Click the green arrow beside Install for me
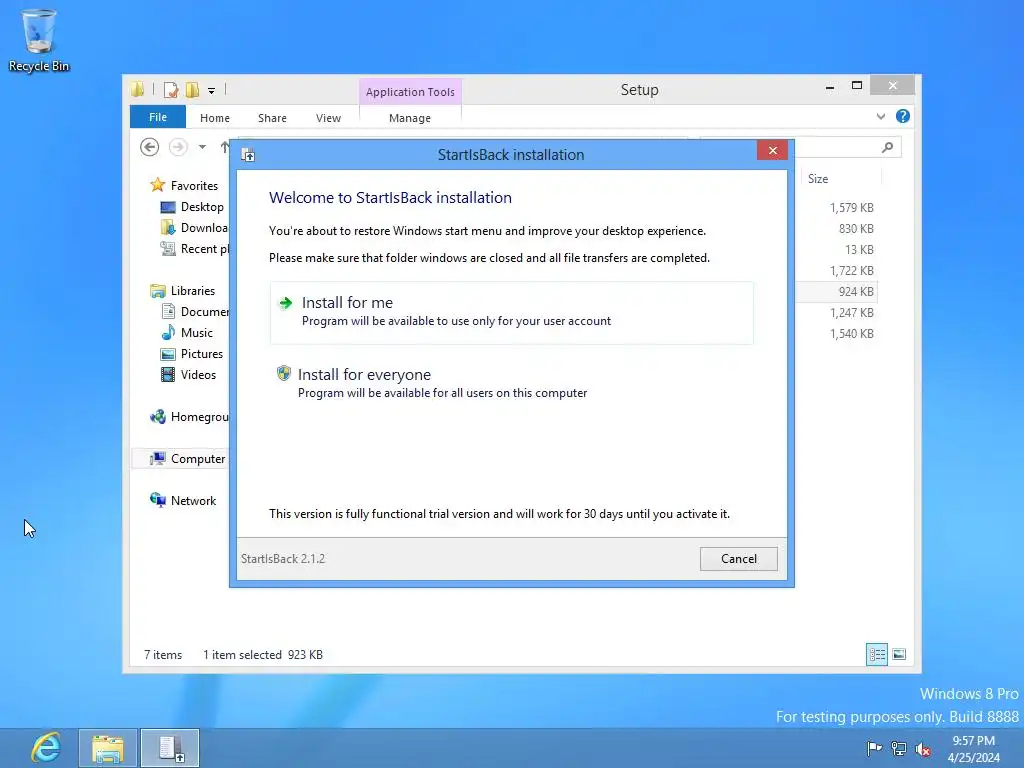Screen dimensions: 1024x768 285,302
